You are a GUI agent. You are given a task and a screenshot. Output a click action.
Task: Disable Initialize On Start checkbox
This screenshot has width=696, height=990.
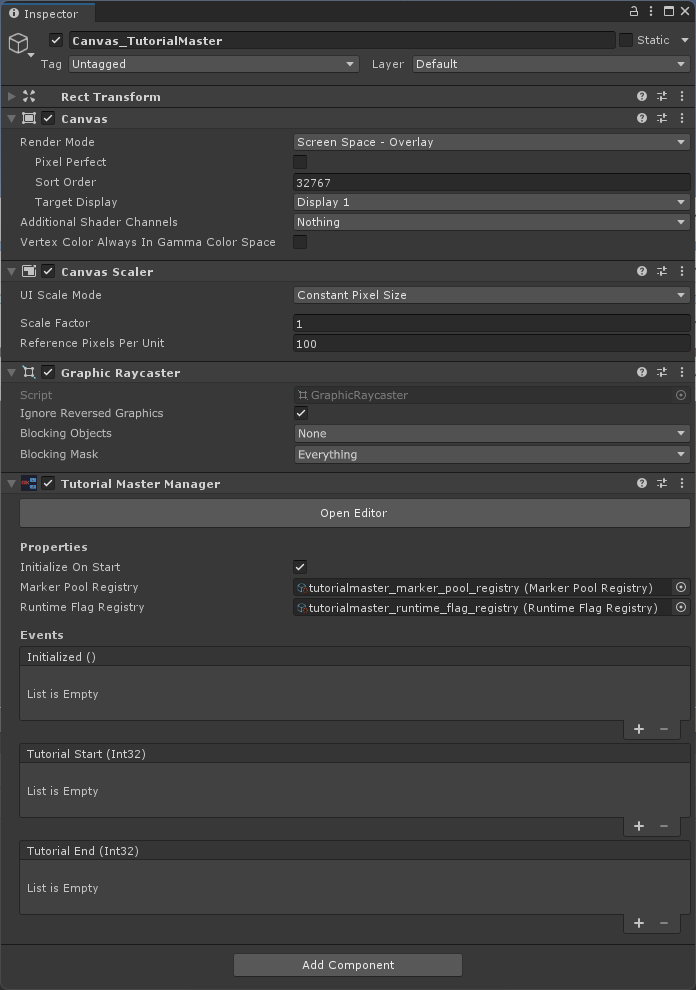point(300,567)
